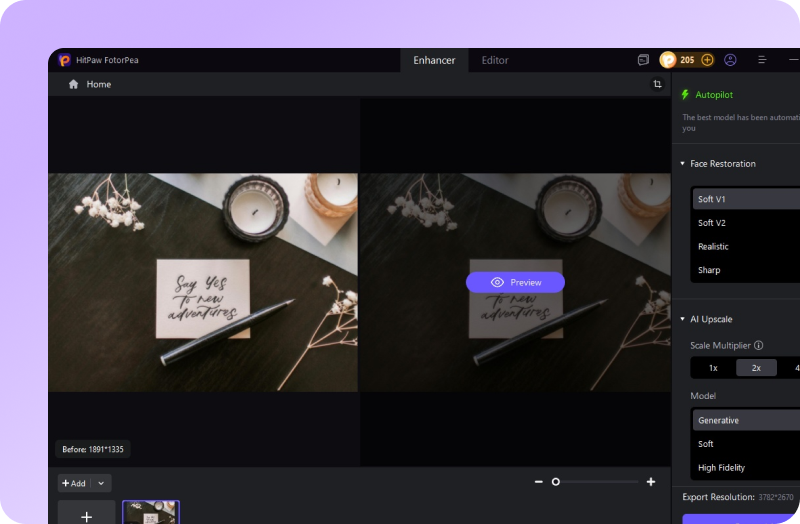Click the orange plus to add credits

707,60
